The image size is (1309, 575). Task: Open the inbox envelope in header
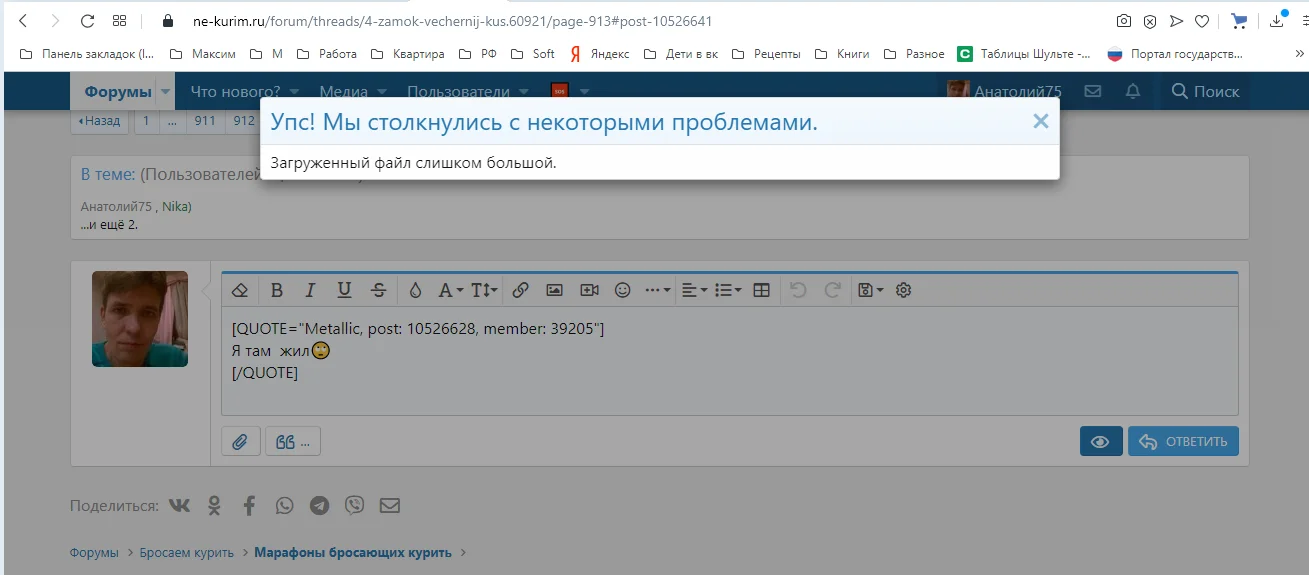click(1093, 91)
